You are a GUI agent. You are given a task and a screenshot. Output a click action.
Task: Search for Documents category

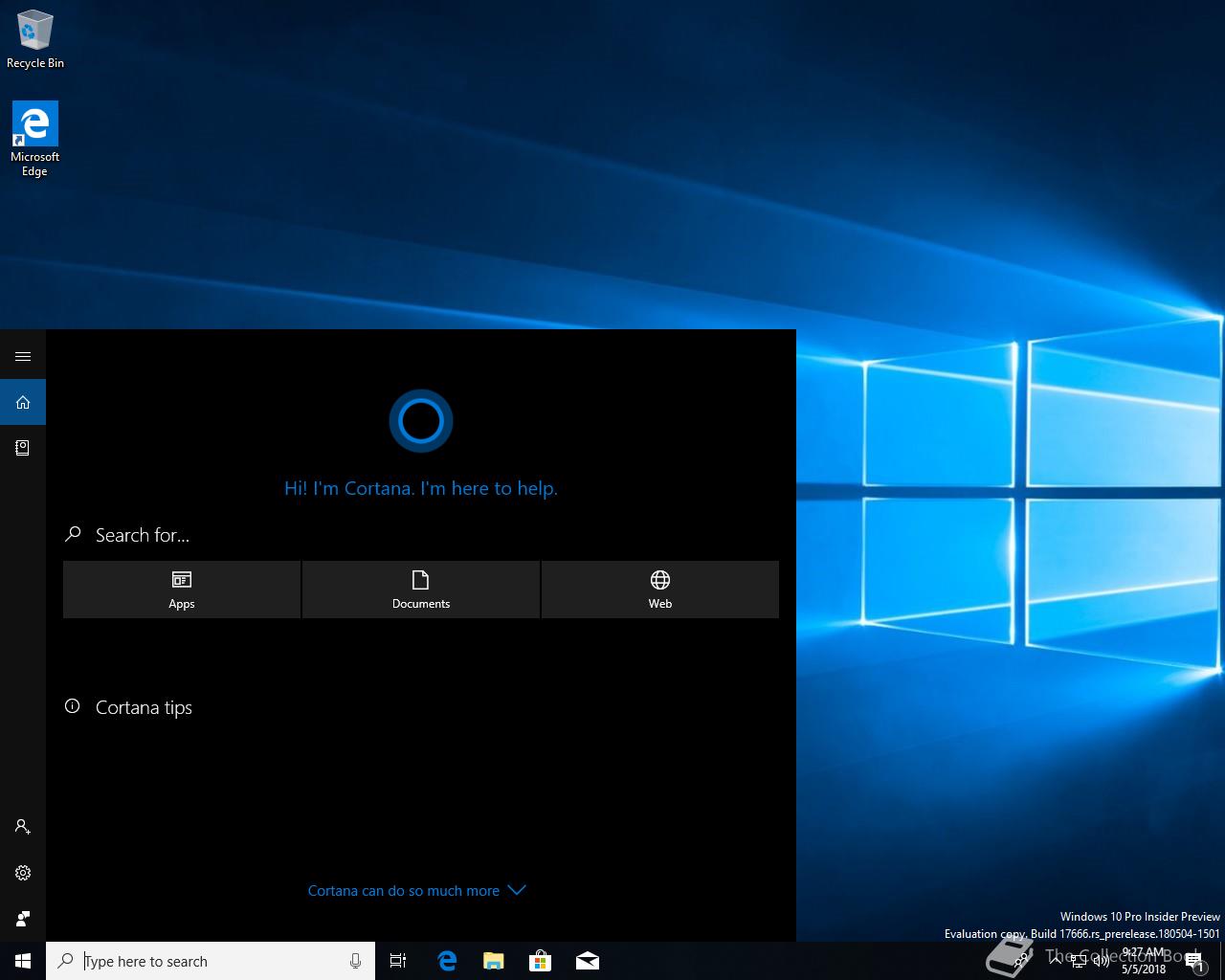pos(421,590)
